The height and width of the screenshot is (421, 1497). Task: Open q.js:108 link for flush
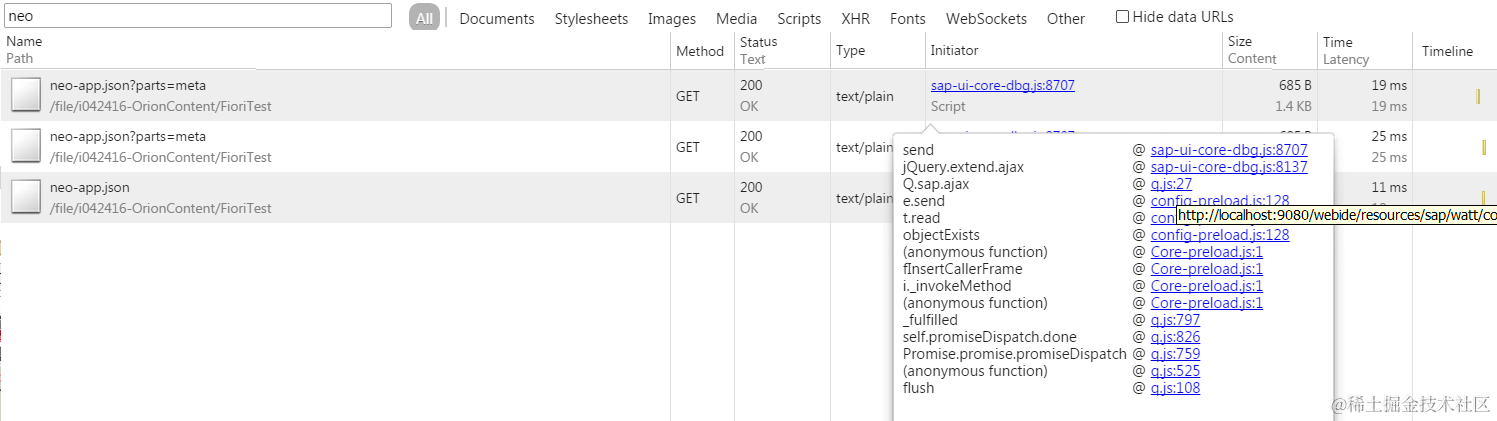pyautogui.click(x=1175, y=388)
